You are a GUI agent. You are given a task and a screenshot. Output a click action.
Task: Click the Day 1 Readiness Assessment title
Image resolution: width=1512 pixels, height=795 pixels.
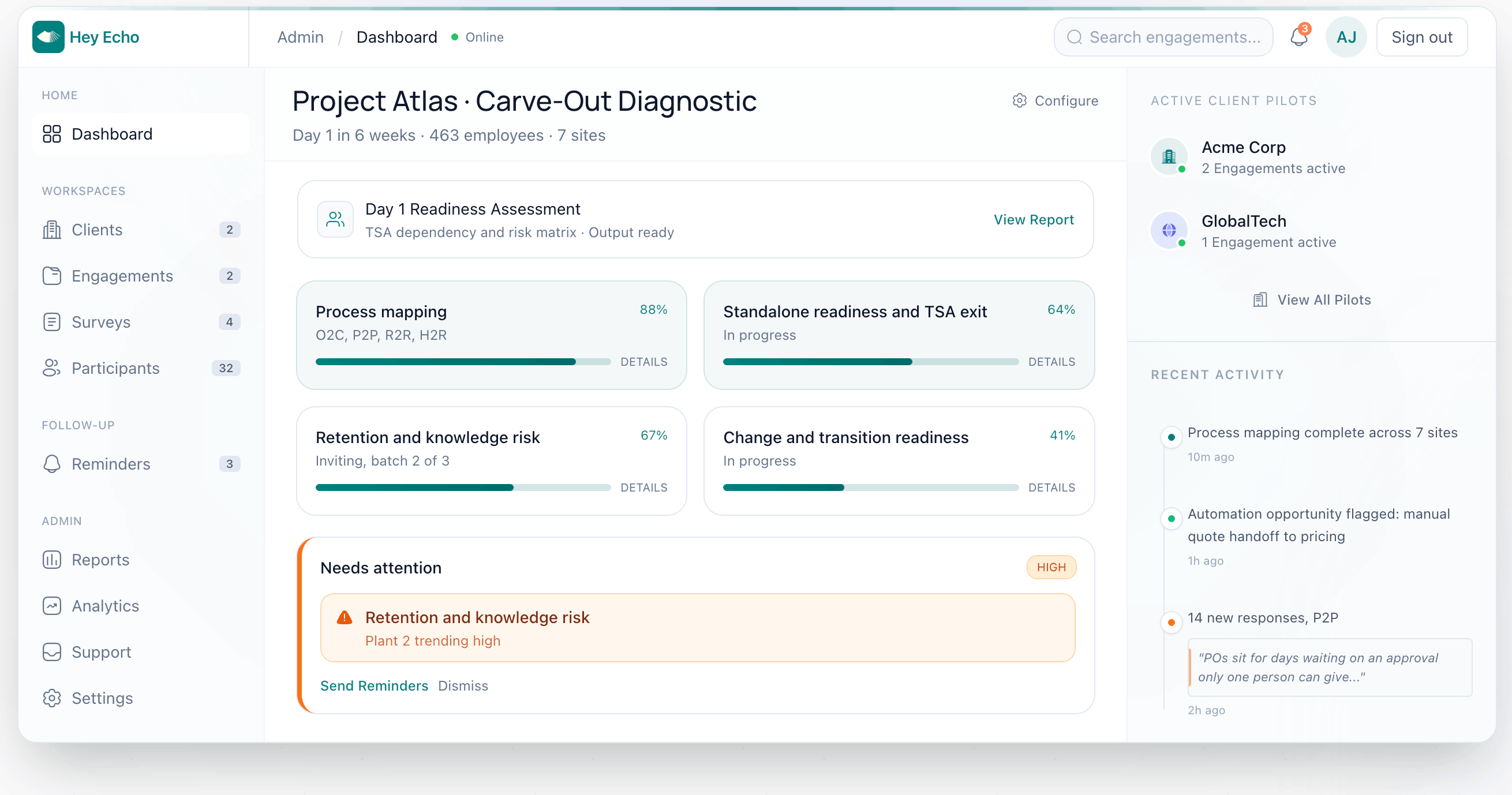(473, 209)
